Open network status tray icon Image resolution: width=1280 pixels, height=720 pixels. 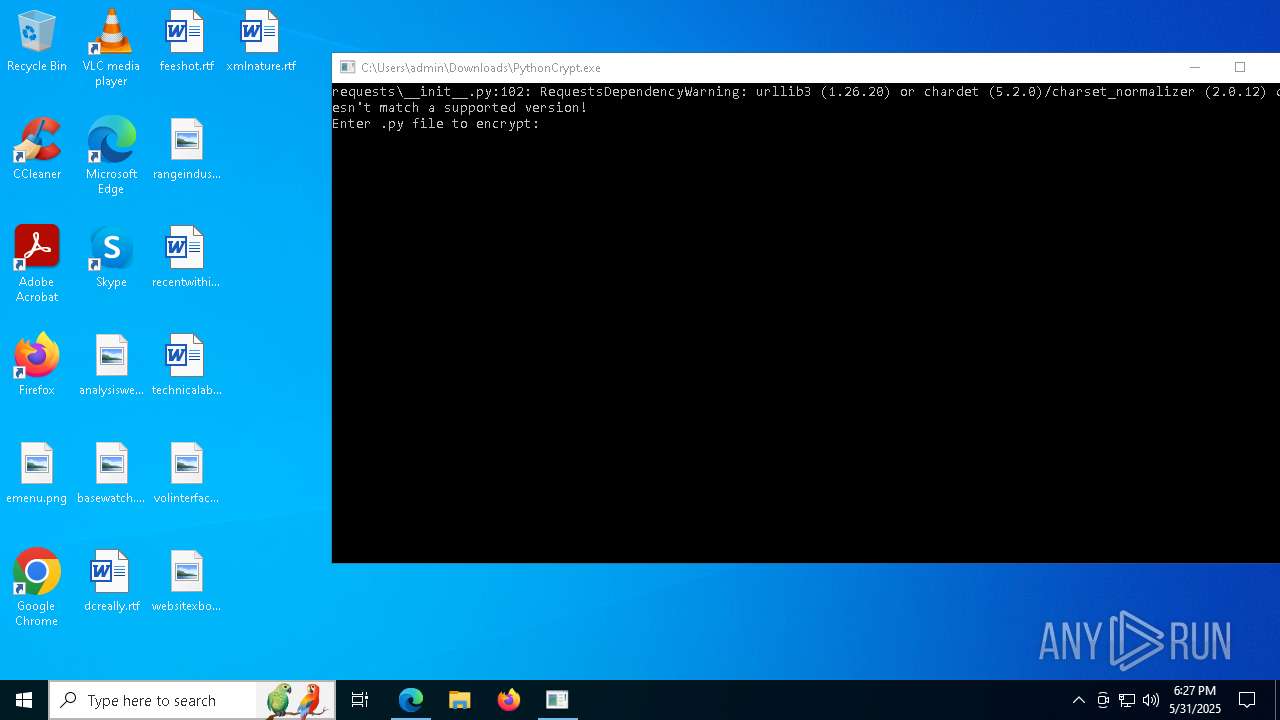(1127, 700)
